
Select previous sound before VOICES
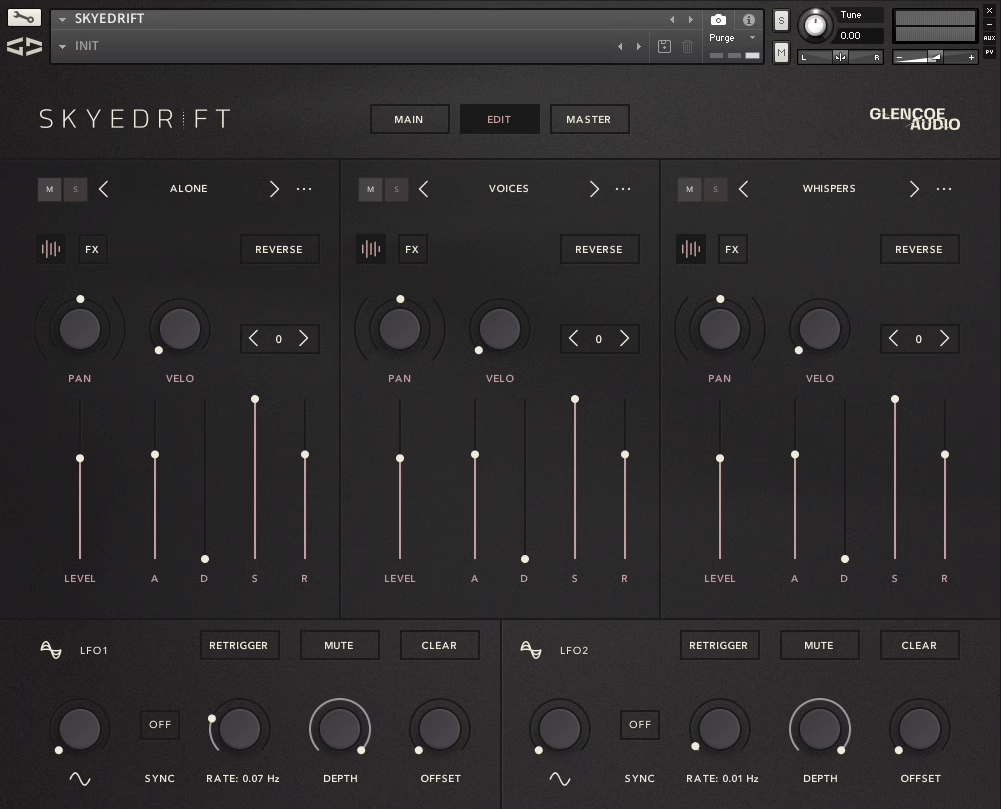click(423, 189)
